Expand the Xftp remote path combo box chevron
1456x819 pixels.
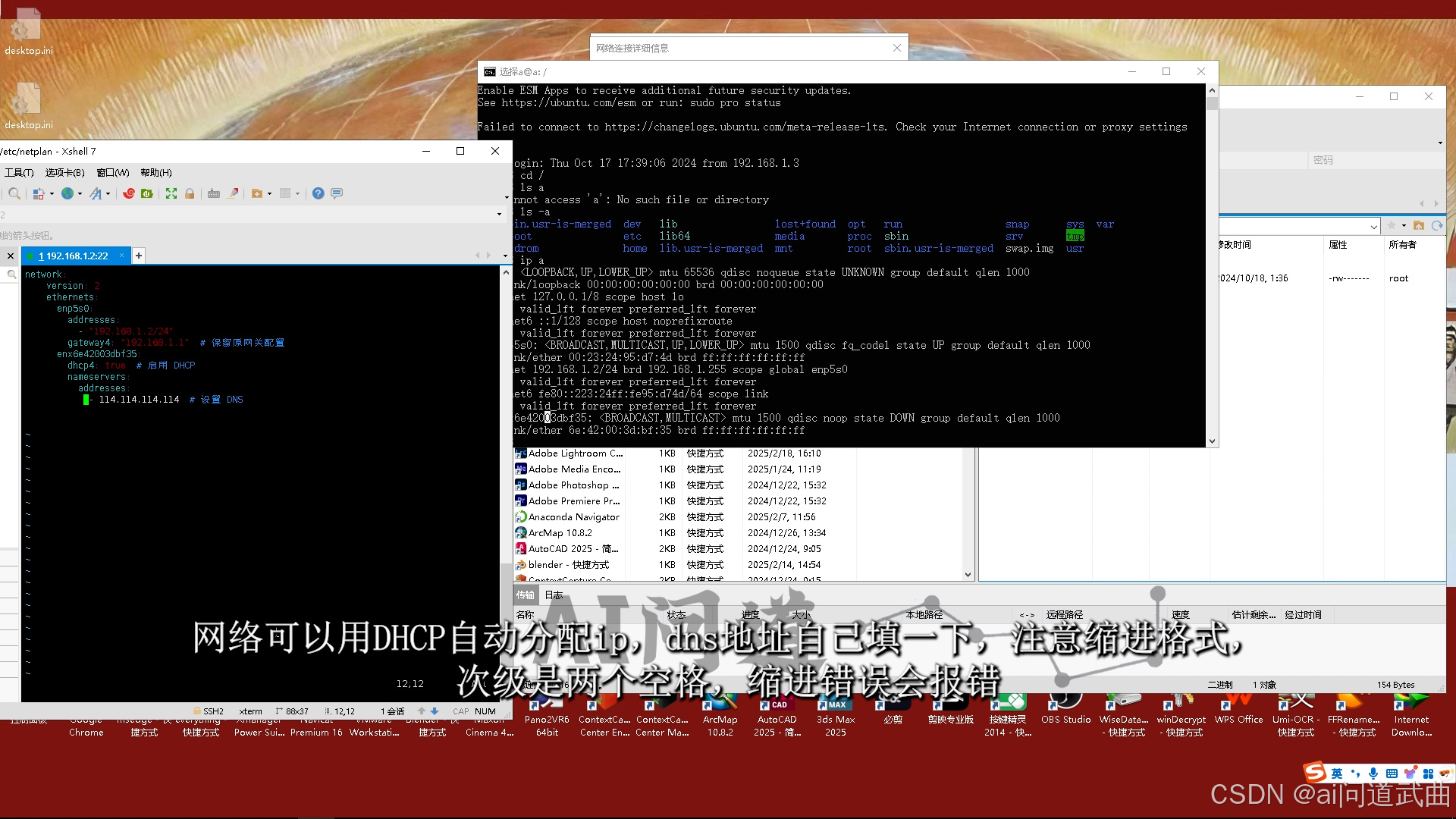pyautogui.click(x=1373, y=226)
